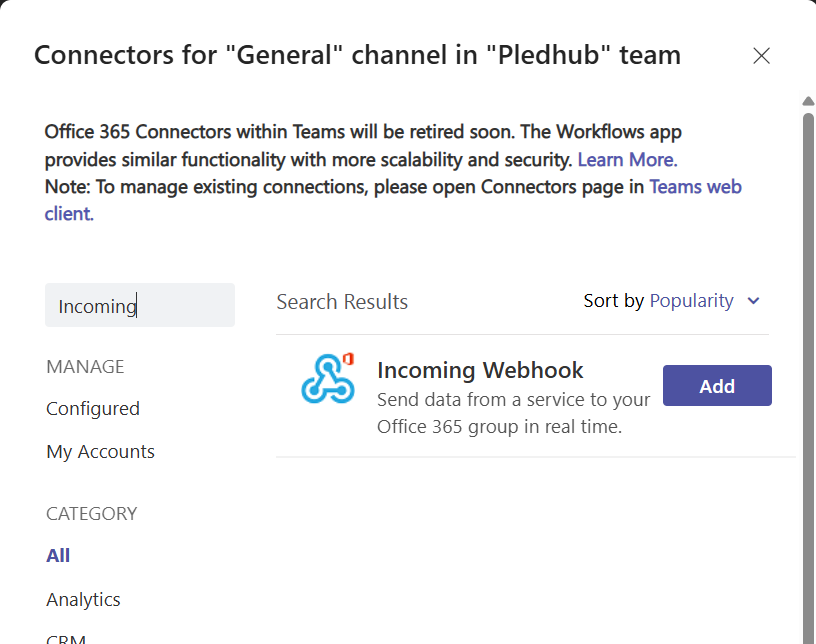Click the Incoming Webhook title text
The height and width of the screenshot is (644, 816).
480,370
